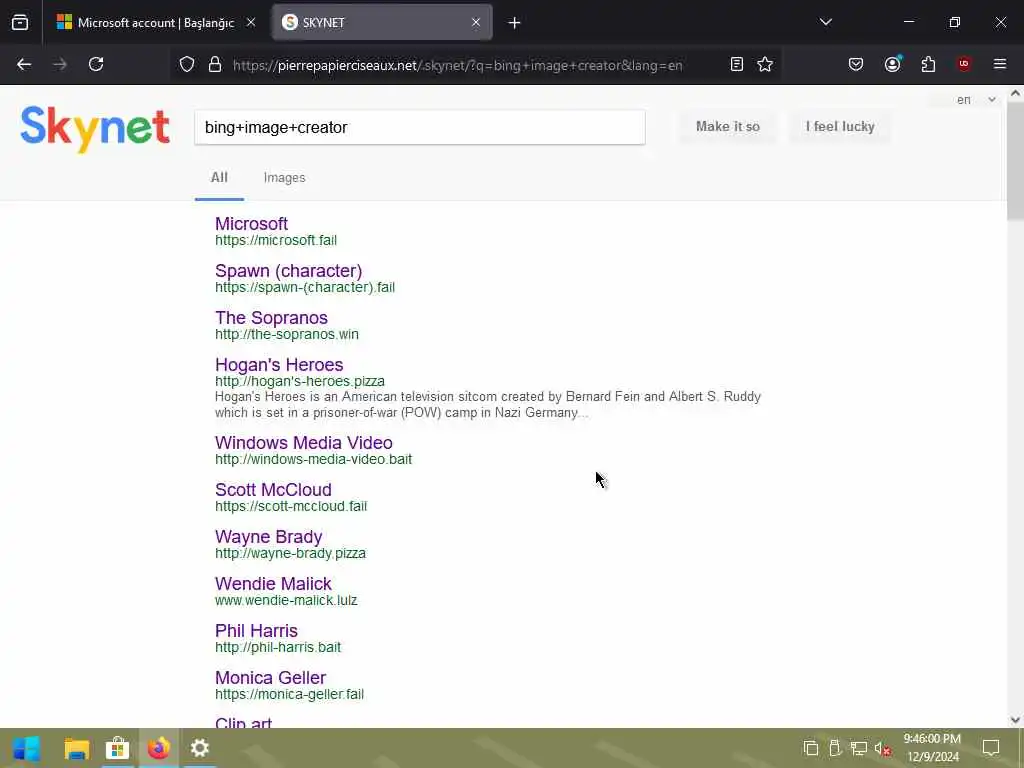The height and width of the screenshot is (768, 1024).
Task: Click the page vertical scrollbar thumb
Action: [x=1015, y=160]
